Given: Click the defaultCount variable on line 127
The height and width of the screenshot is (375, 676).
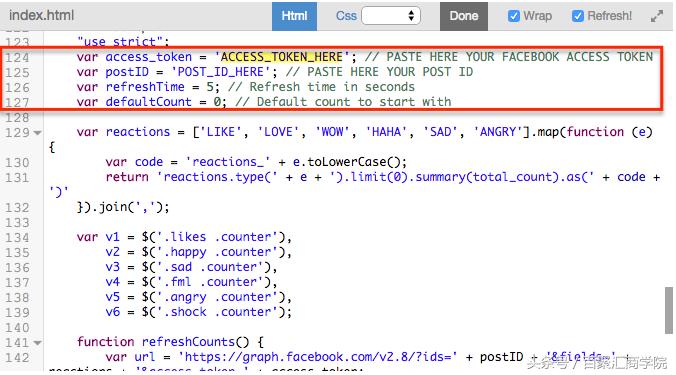Looking at the screenshot, I should pyautogui.click(x=148, y=102).
